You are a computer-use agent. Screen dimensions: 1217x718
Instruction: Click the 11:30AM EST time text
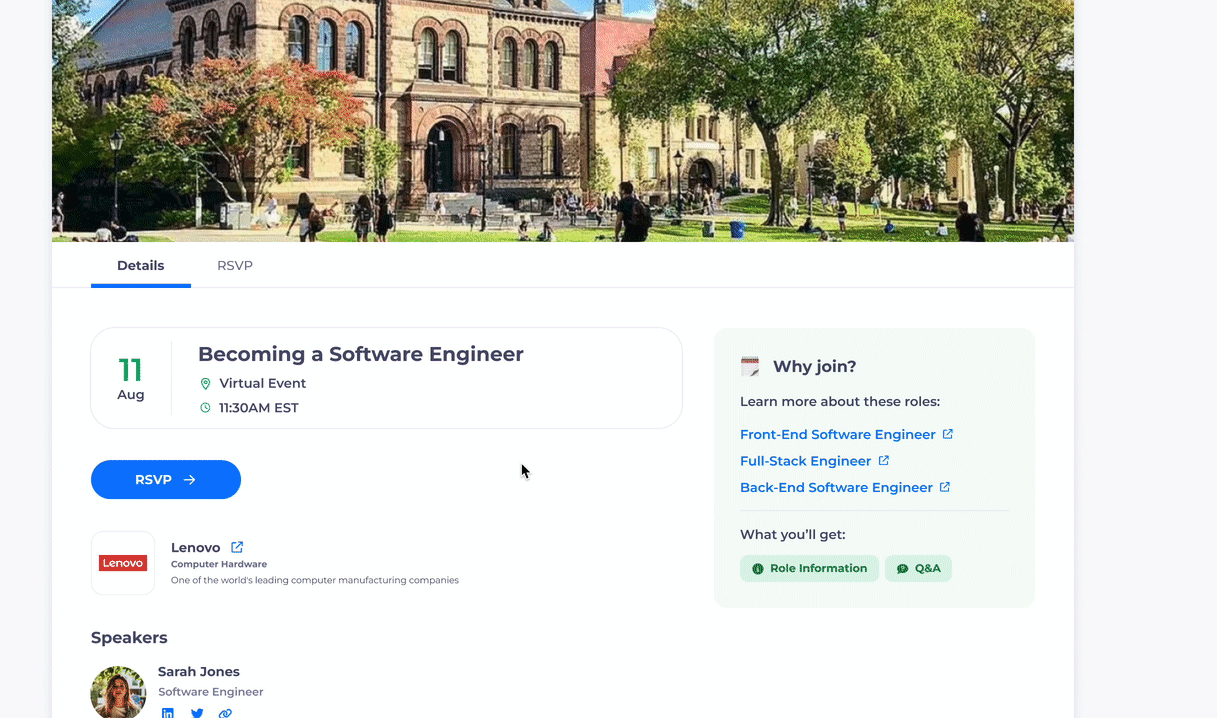pos(259,408)
